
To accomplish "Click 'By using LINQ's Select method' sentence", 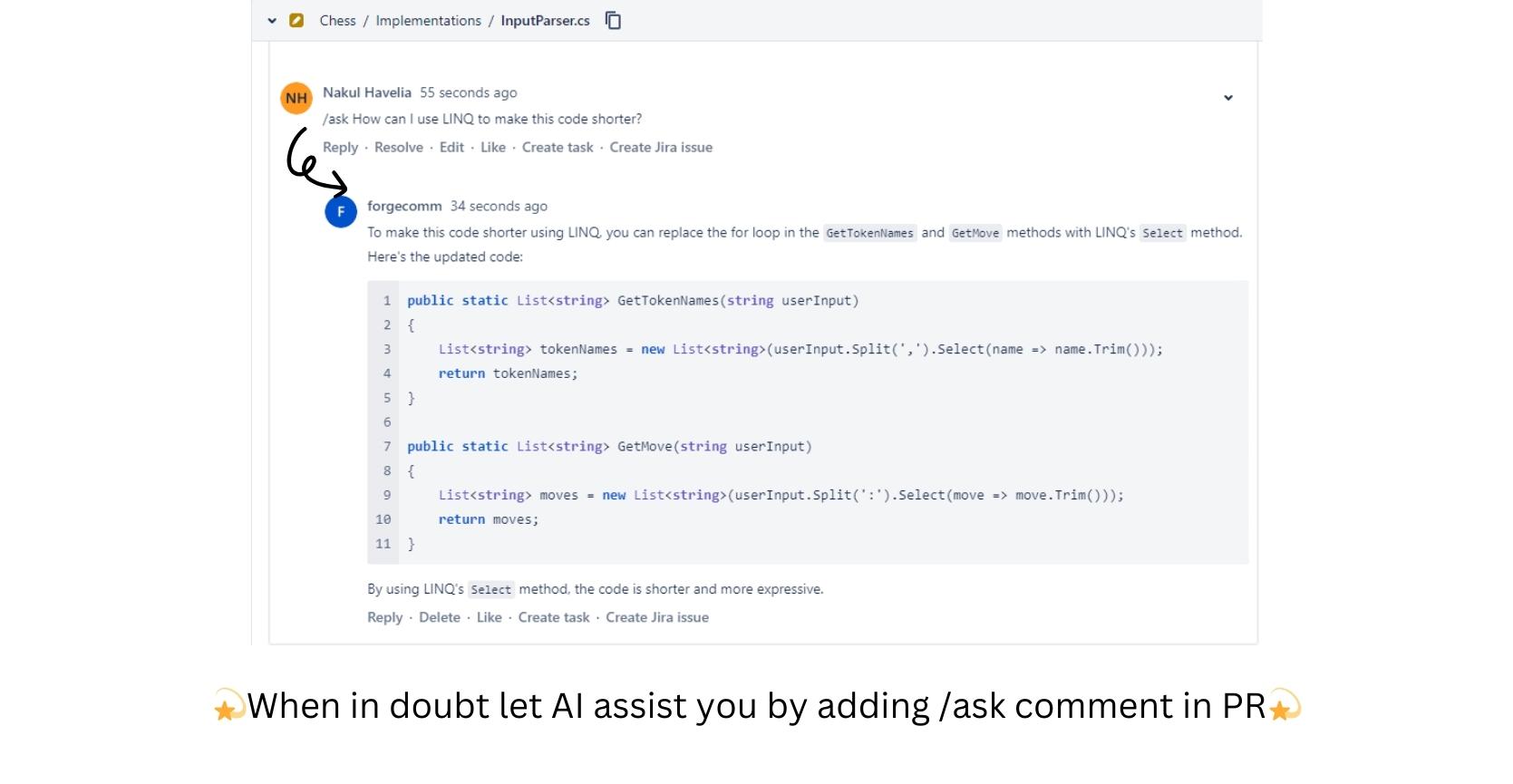I will pos(595,589).
